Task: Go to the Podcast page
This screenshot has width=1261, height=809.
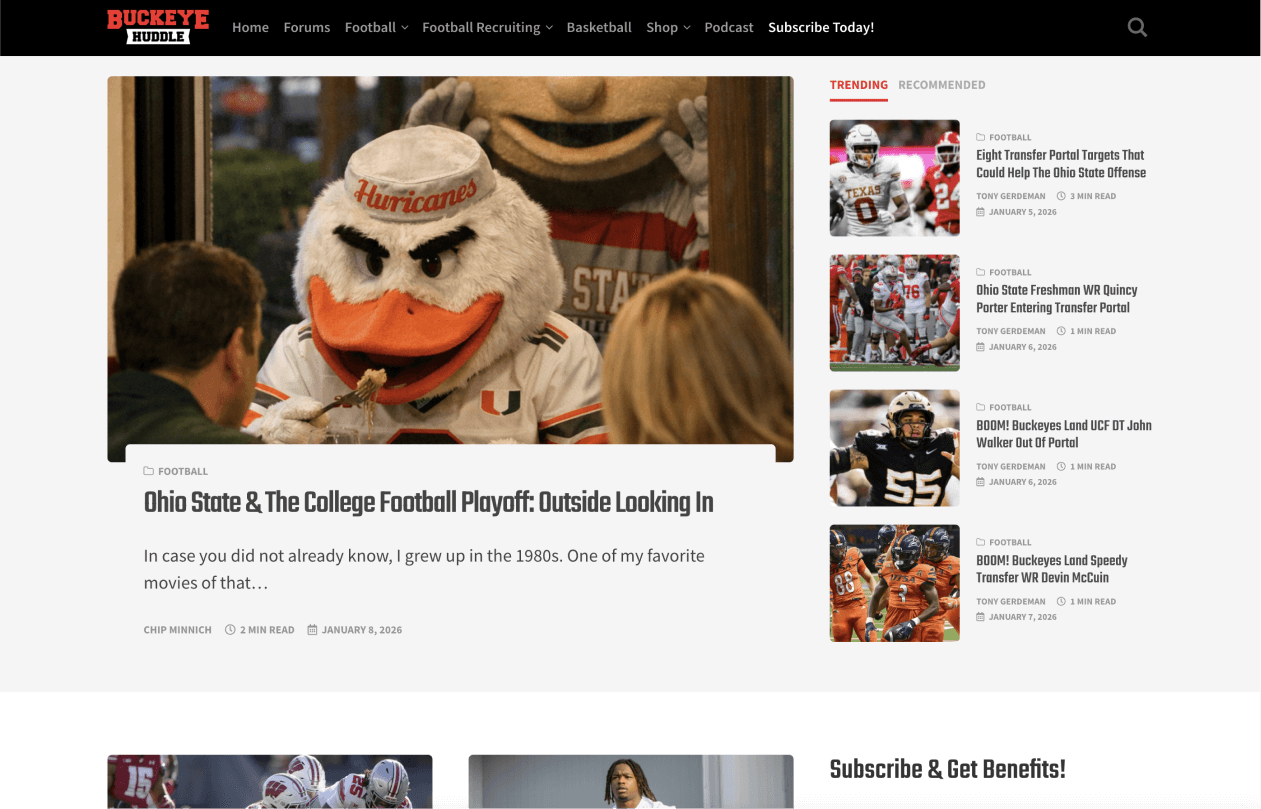Action: tap(729, 27)
